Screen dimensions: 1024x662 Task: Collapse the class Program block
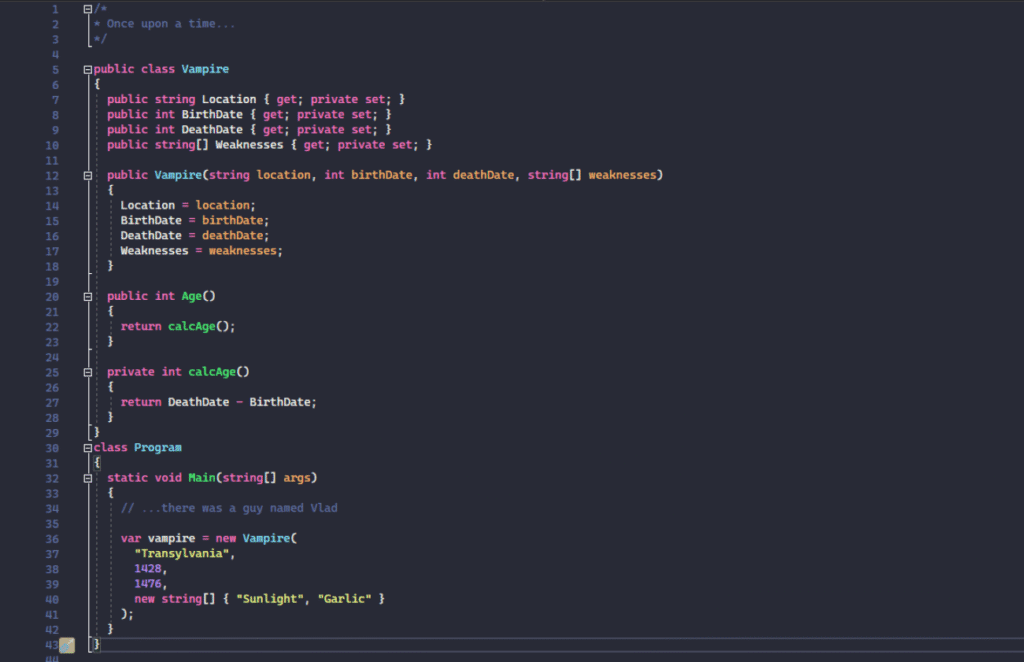(x=88, y=449)
